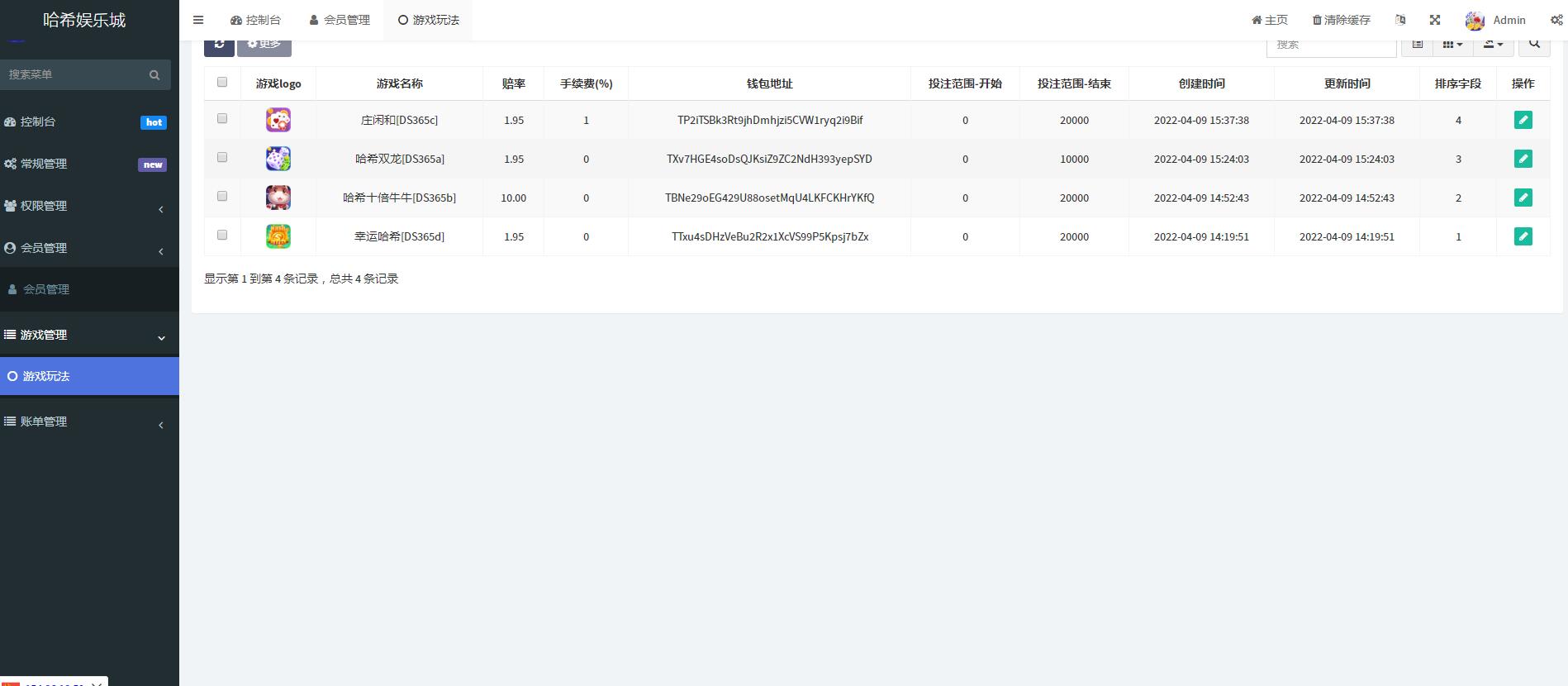The height and width of the screenshot is (686, 1568).
Task: Open the export data dropdown
Action: [x=1493, y=45]
